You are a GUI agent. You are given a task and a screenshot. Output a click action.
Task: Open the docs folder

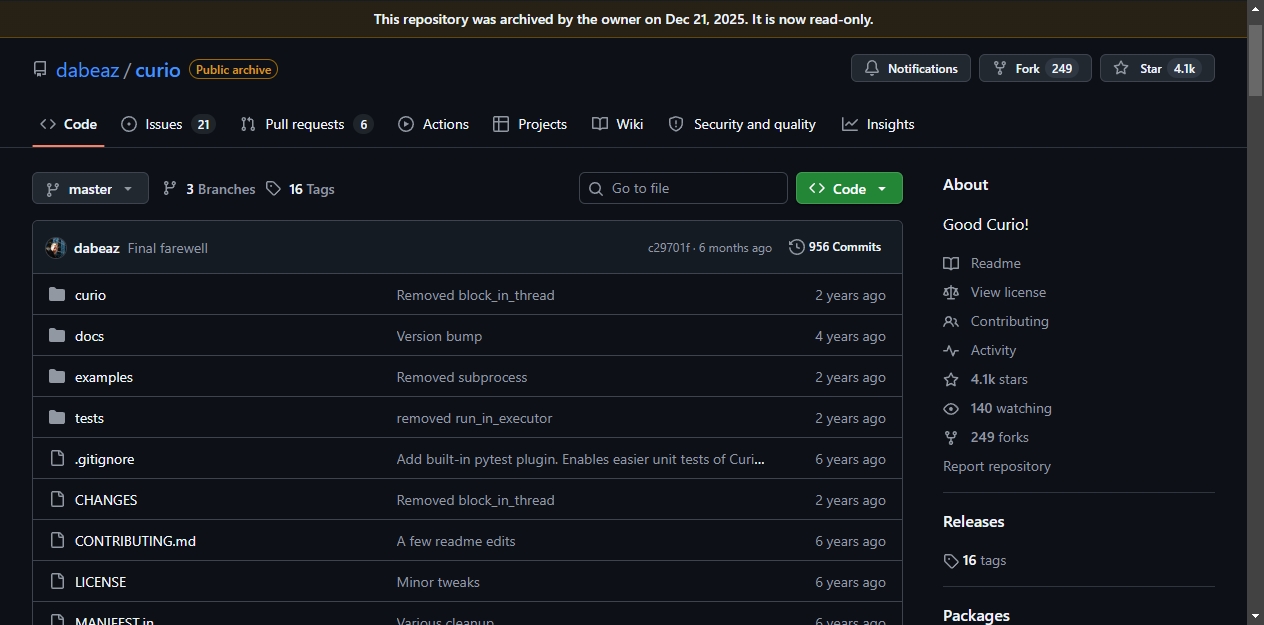(x=89, y=336)
